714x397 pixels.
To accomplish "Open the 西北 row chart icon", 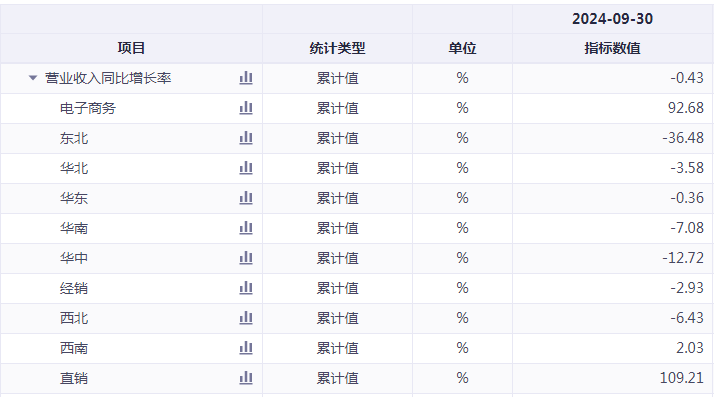I will pyautogui.click(x=246, y=318).
